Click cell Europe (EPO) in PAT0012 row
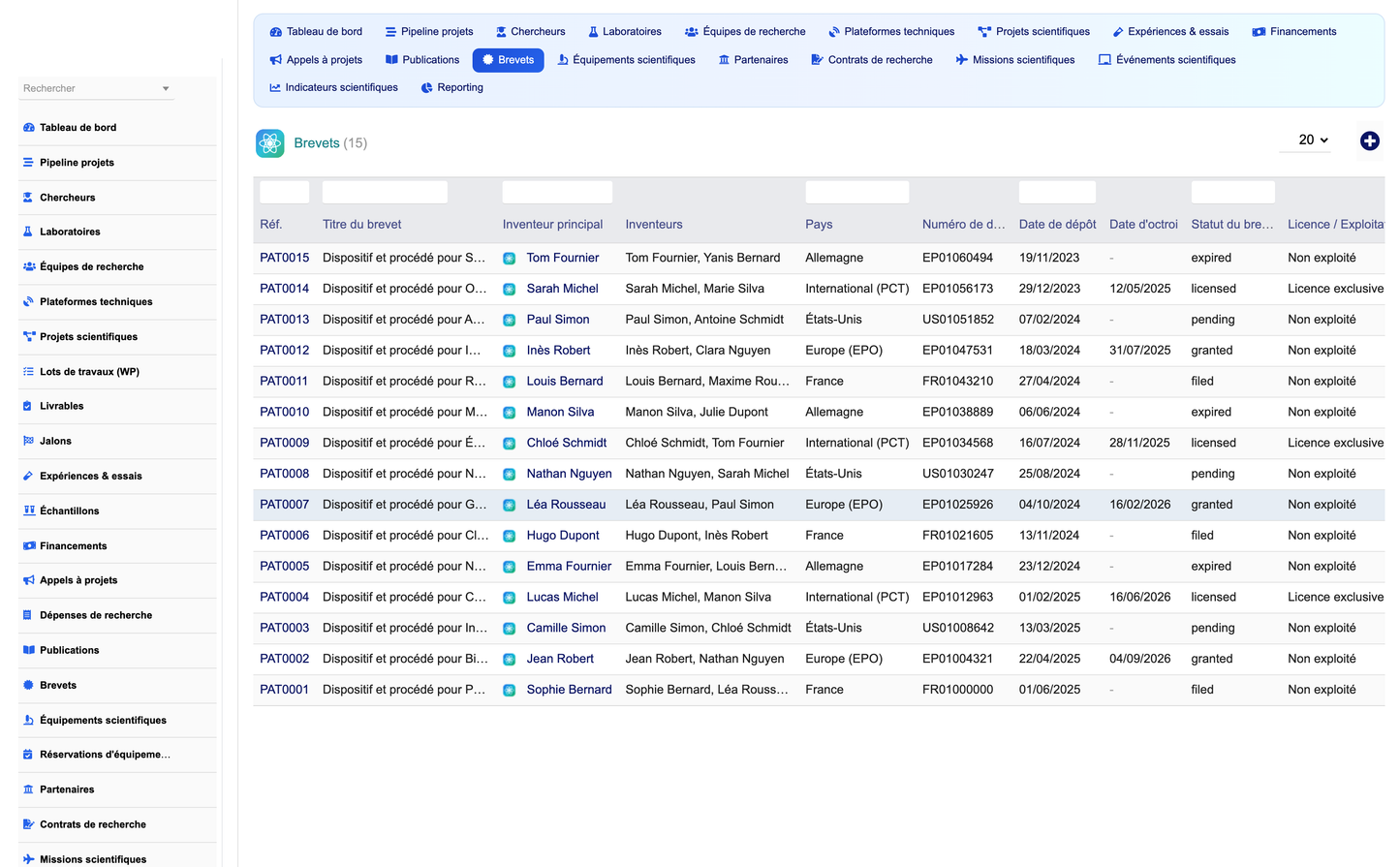Screen dimensions: 1400x867 pos(844,351)
